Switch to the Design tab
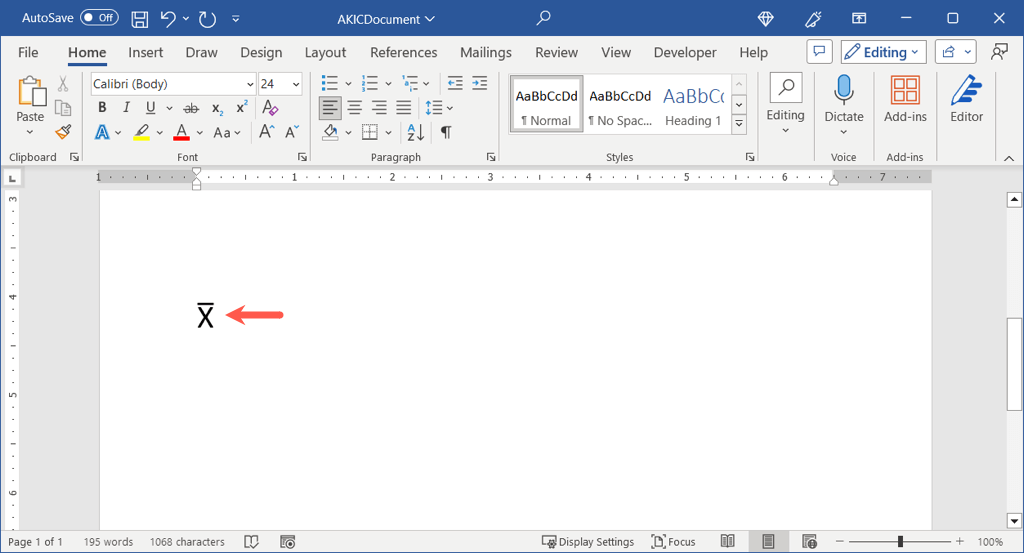This screenshot has height=553, width=1024. tap(261, 52)
